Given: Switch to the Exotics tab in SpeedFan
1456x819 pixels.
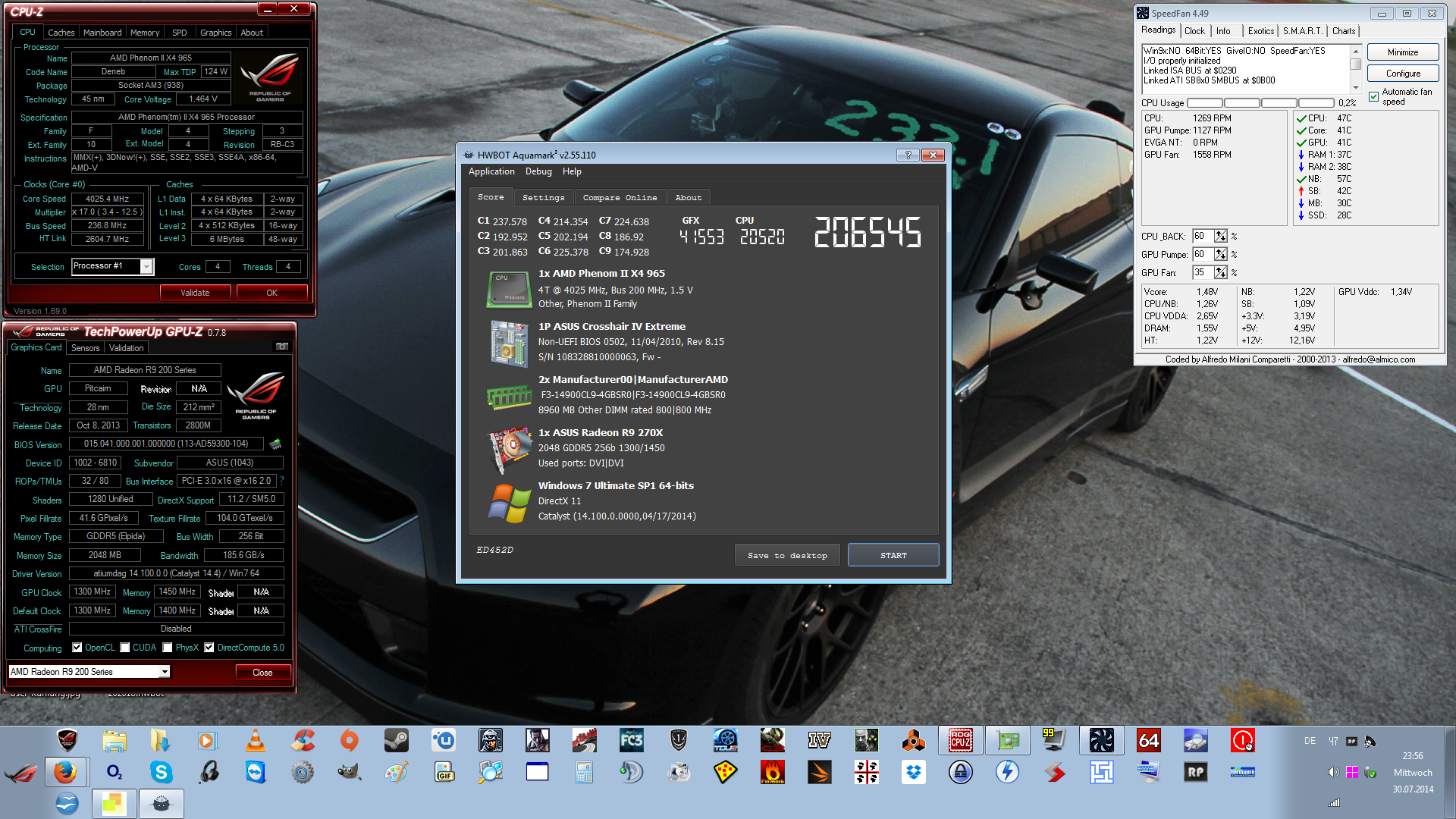Looking at the screenshot, I should (x=1260, y=31).
